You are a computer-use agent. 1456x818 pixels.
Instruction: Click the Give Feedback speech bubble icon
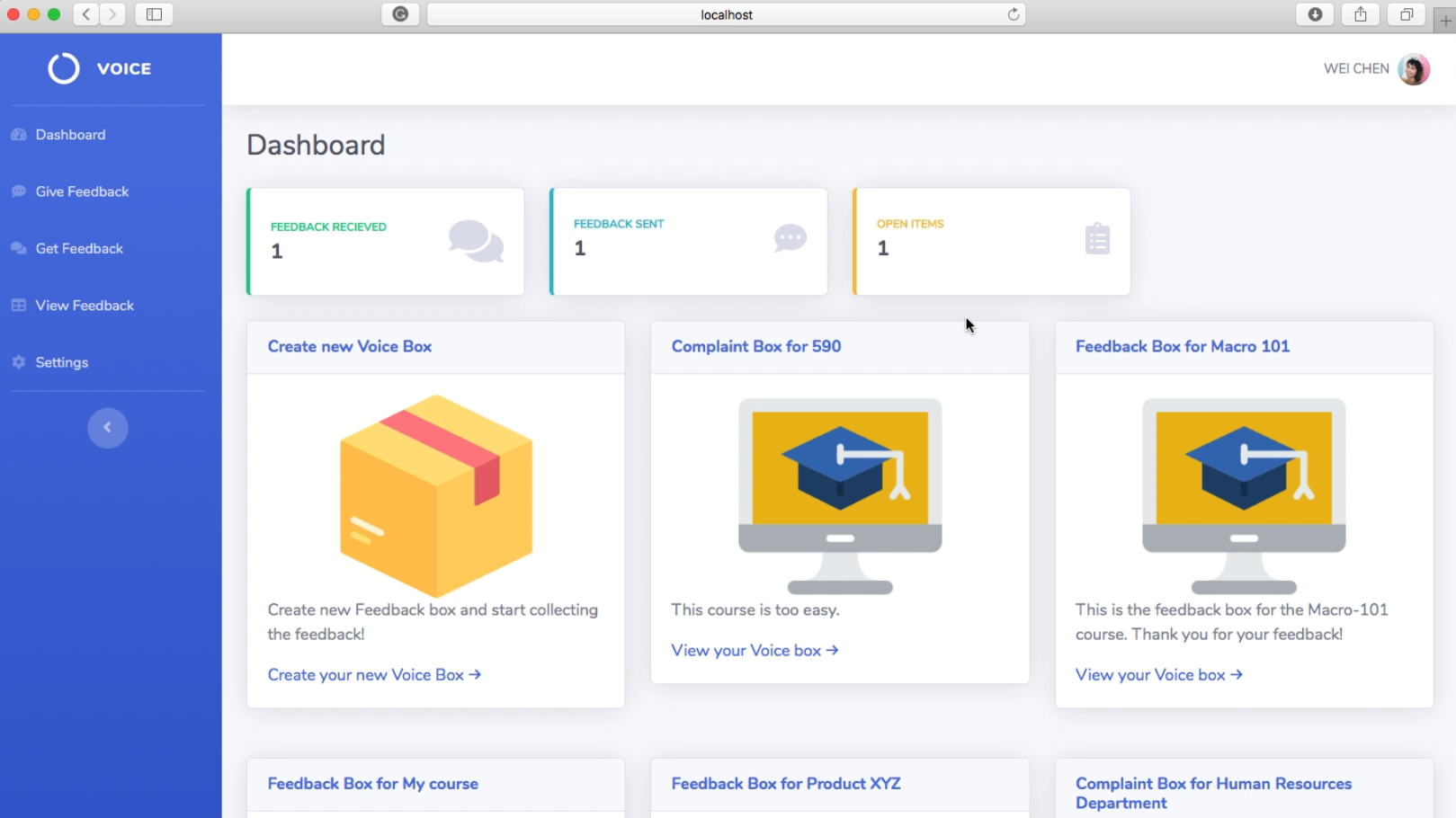(19, 191)
